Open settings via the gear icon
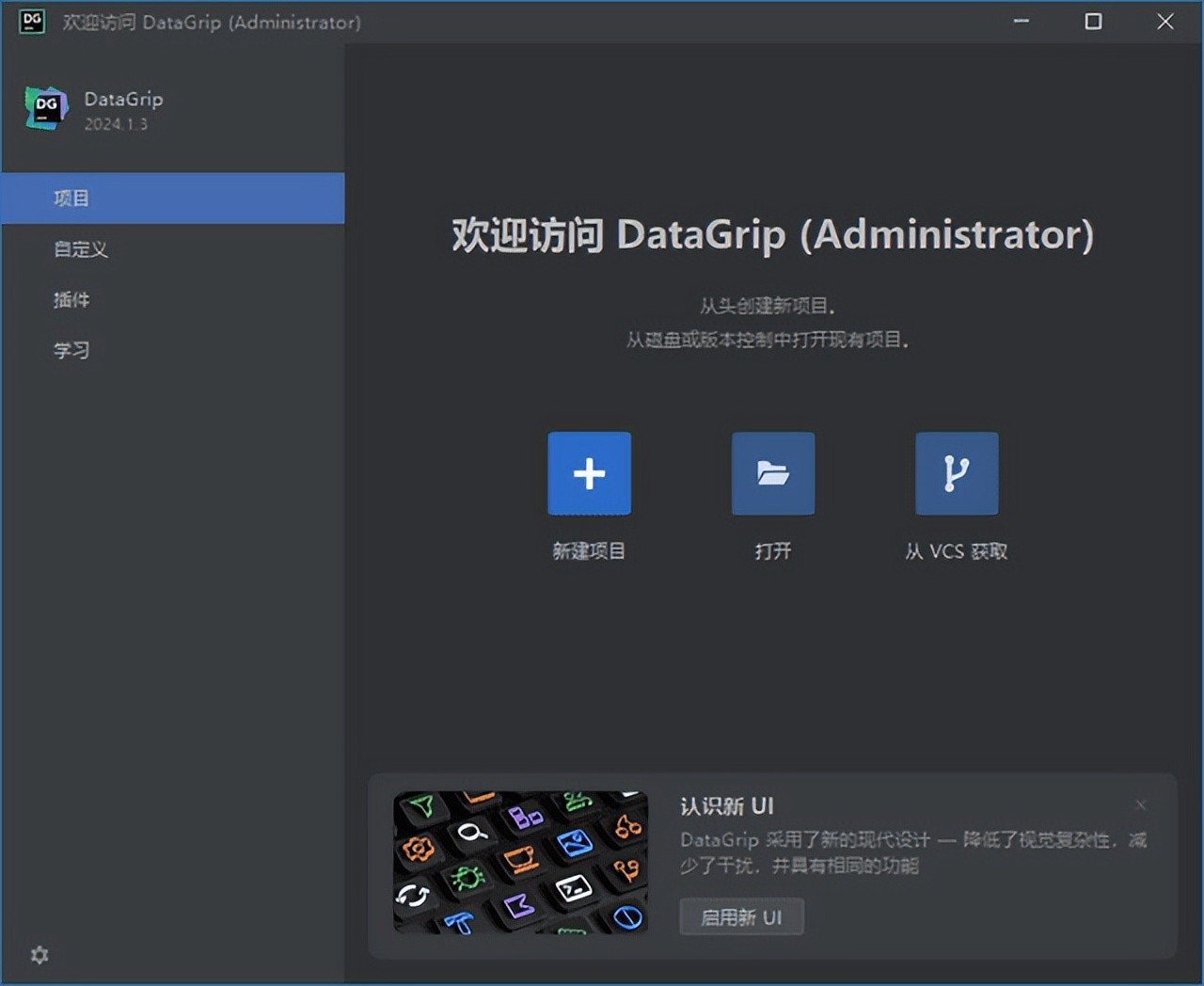The height and width of the screenshot is (986, 1204). coord(40,955)
